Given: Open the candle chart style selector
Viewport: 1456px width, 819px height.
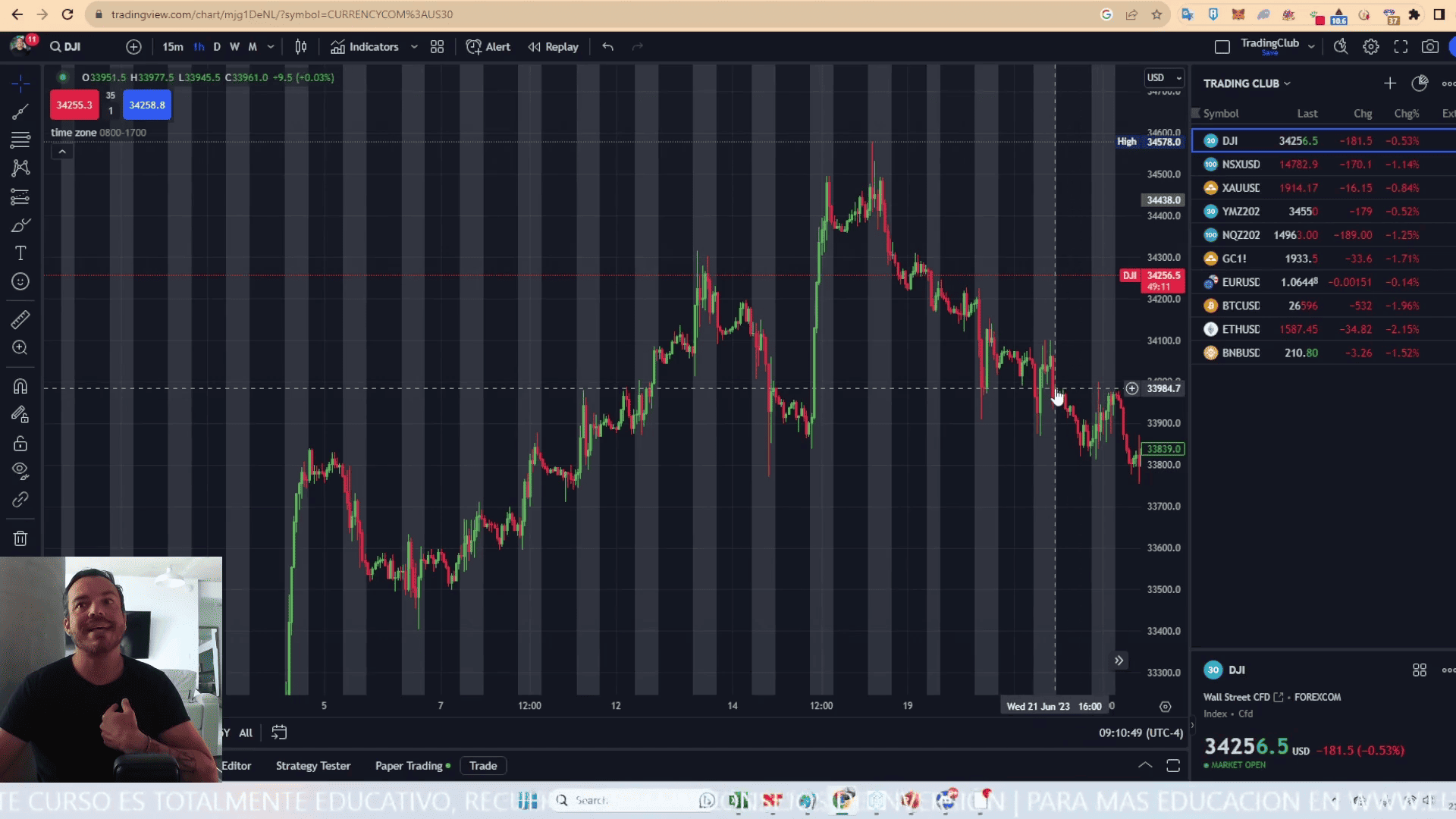Looking at the screenshot, I should pyautogui.click(x=301, y=47).
